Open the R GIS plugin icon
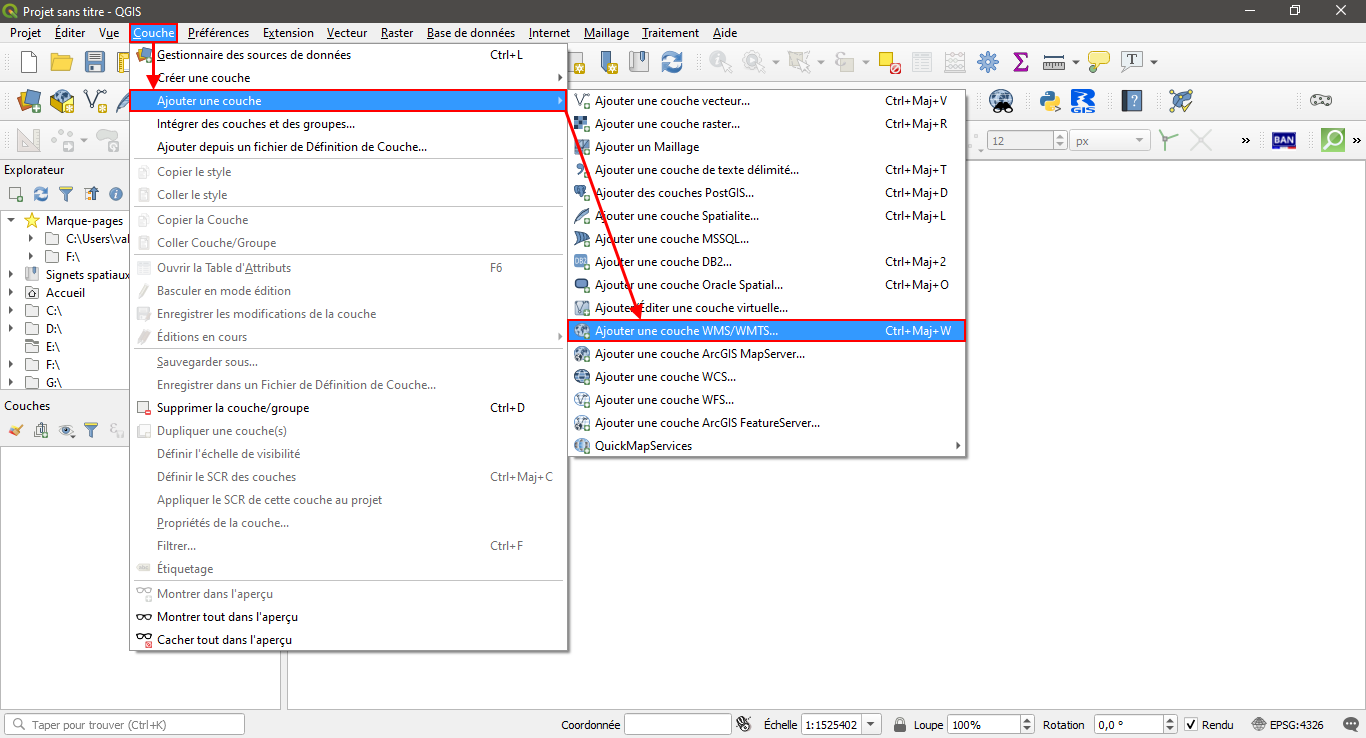 tap(1082, 100)
